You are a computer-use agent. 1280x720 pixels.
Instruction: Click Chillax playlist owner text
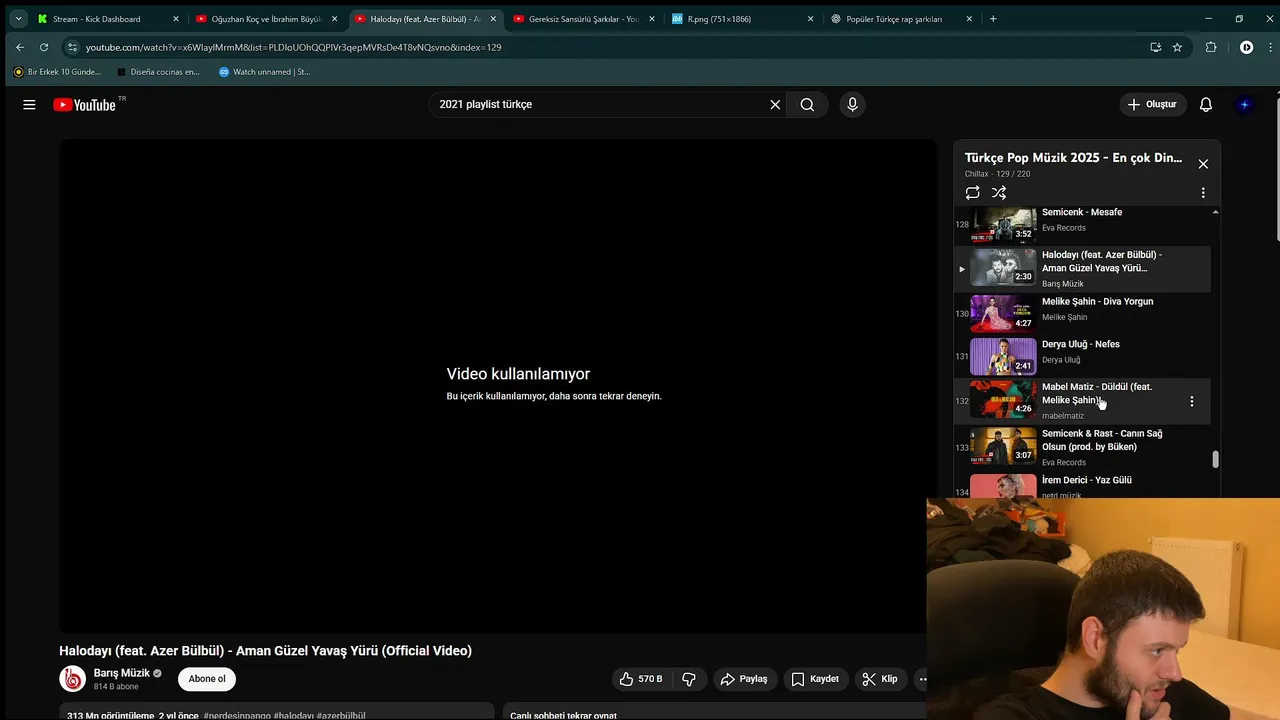tap(976, 174)
